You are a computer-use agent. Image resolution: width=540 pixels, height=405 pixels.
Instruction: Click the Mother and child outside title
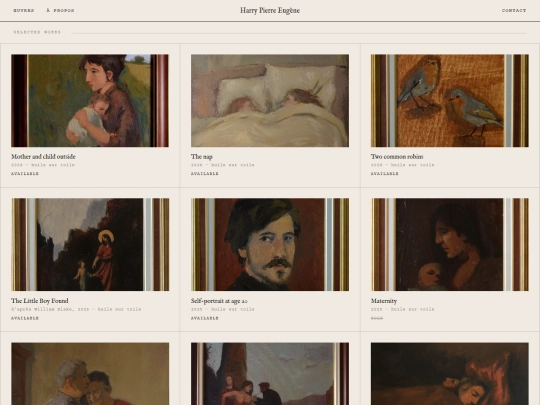[x=43, y=157]
